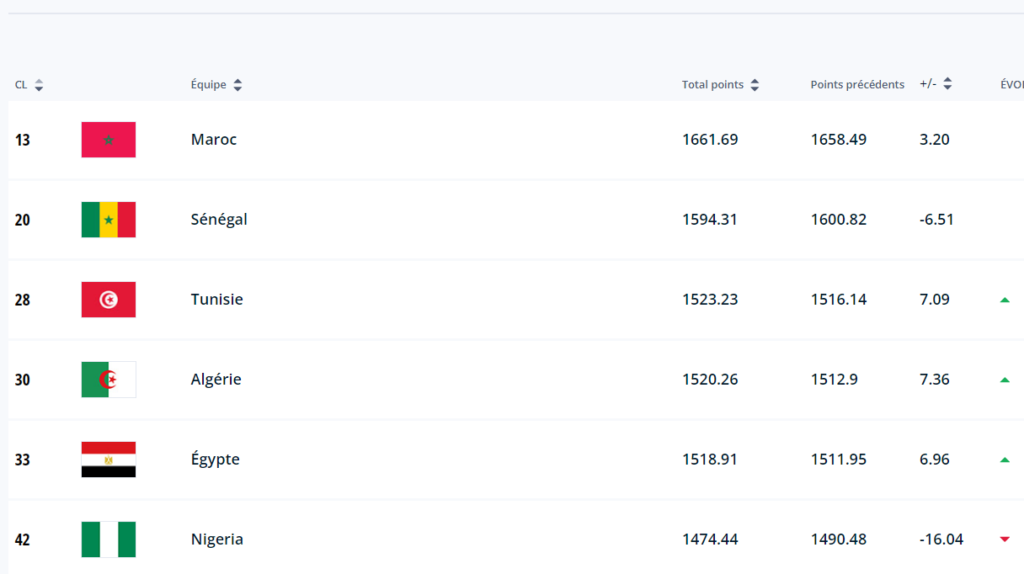Click the Nigeria flag image
Image resolution: width=1024 pixels, height=574 pixels.
point(108,539)
